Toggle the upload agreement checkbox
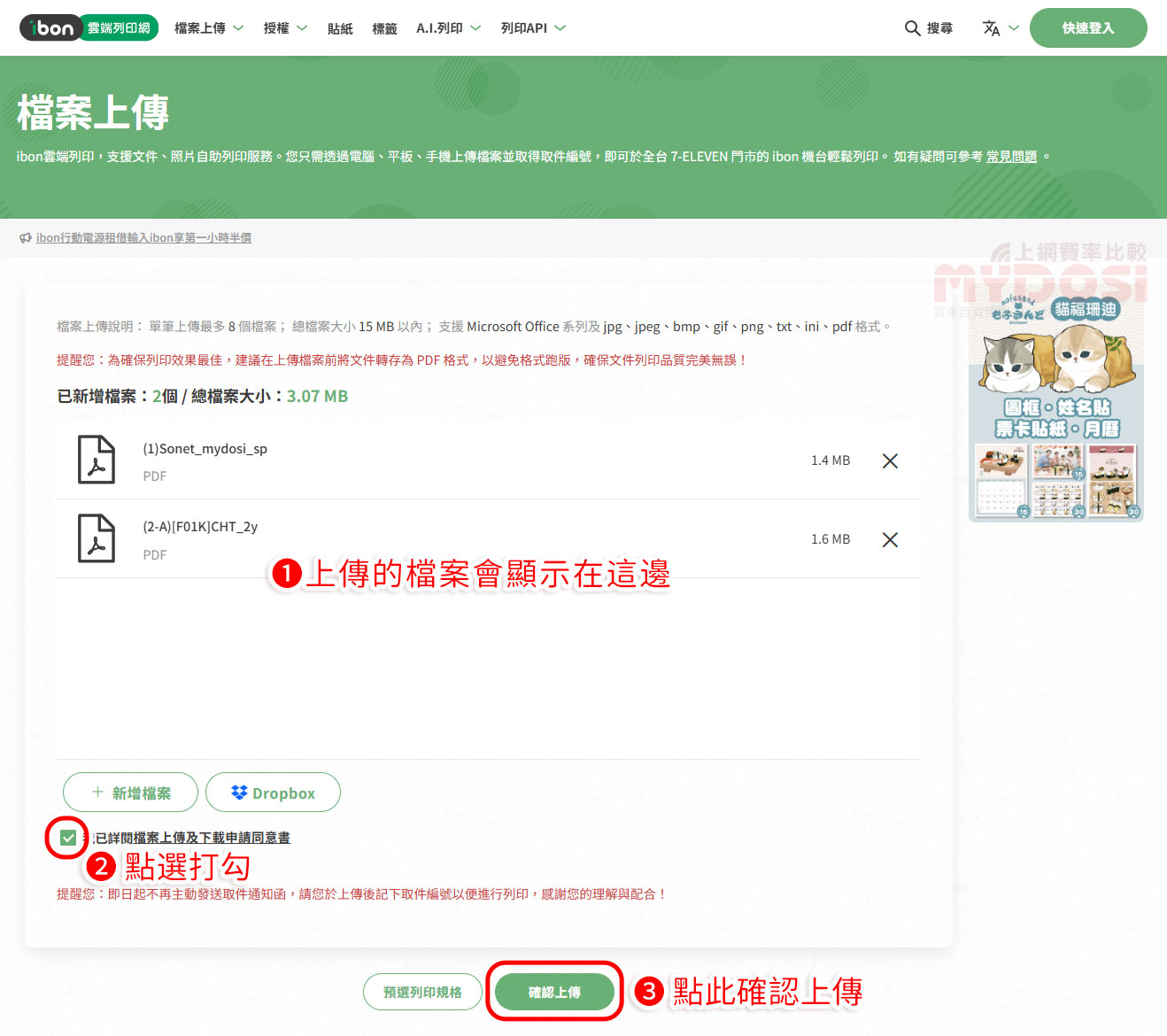The width and height of the screenshot is (1167, 1036). tap(68, 838)
